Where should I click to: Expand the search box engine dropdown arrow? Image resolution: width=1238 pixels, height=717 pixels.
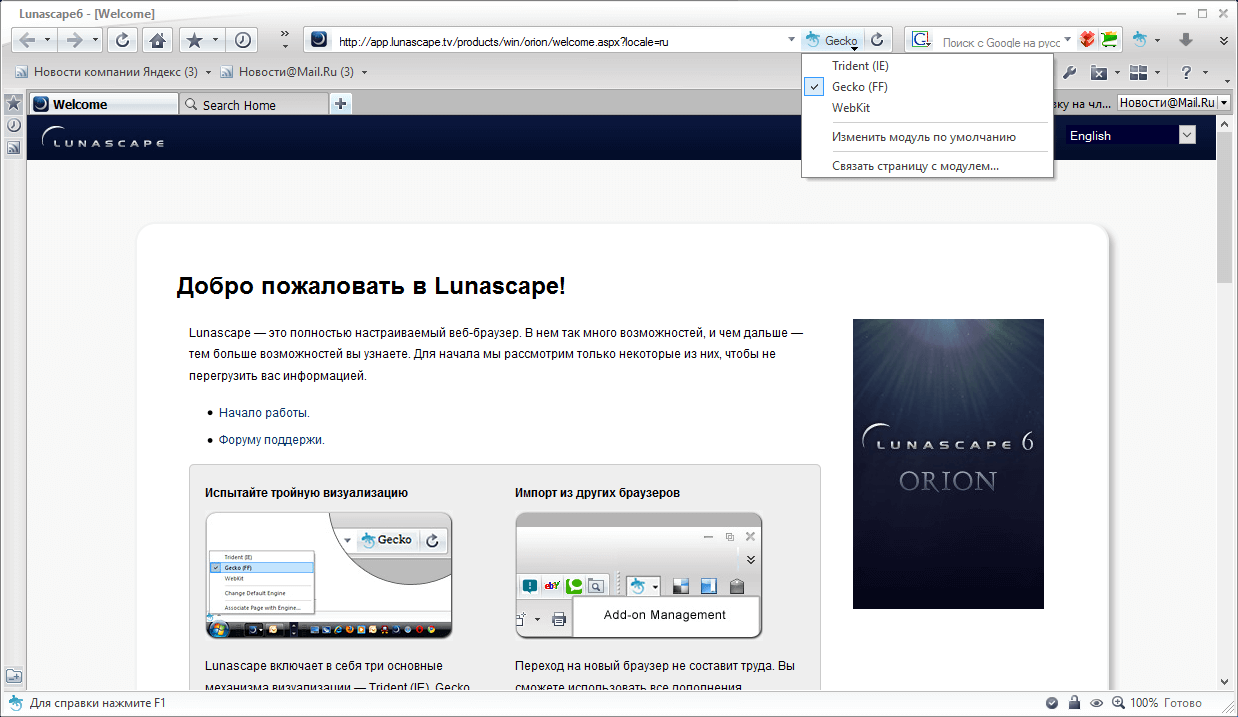point(1068,40)
